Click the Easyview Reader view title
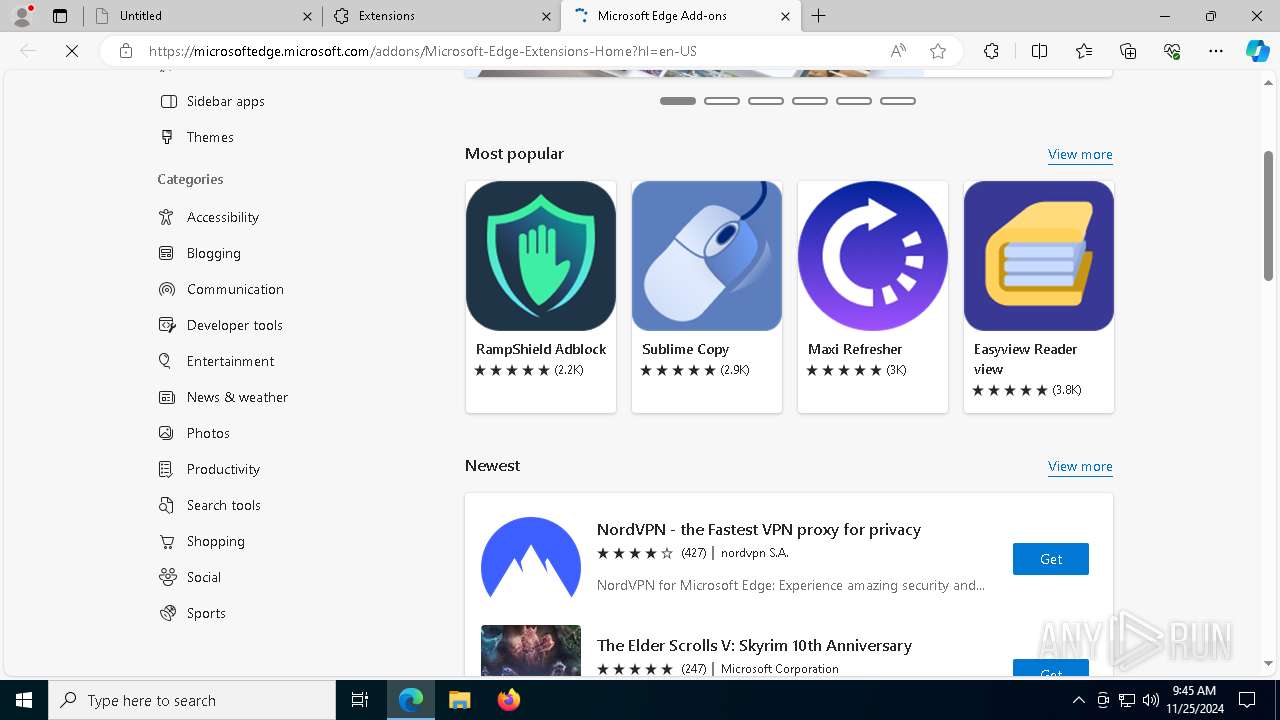The width and height of the screenshot is (1280, 720). click(x=1025, y=359)
